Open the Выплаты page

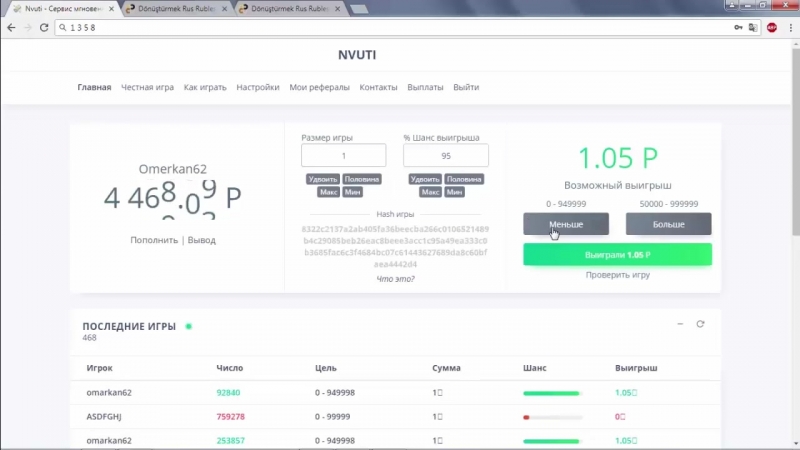coord(425,87)
